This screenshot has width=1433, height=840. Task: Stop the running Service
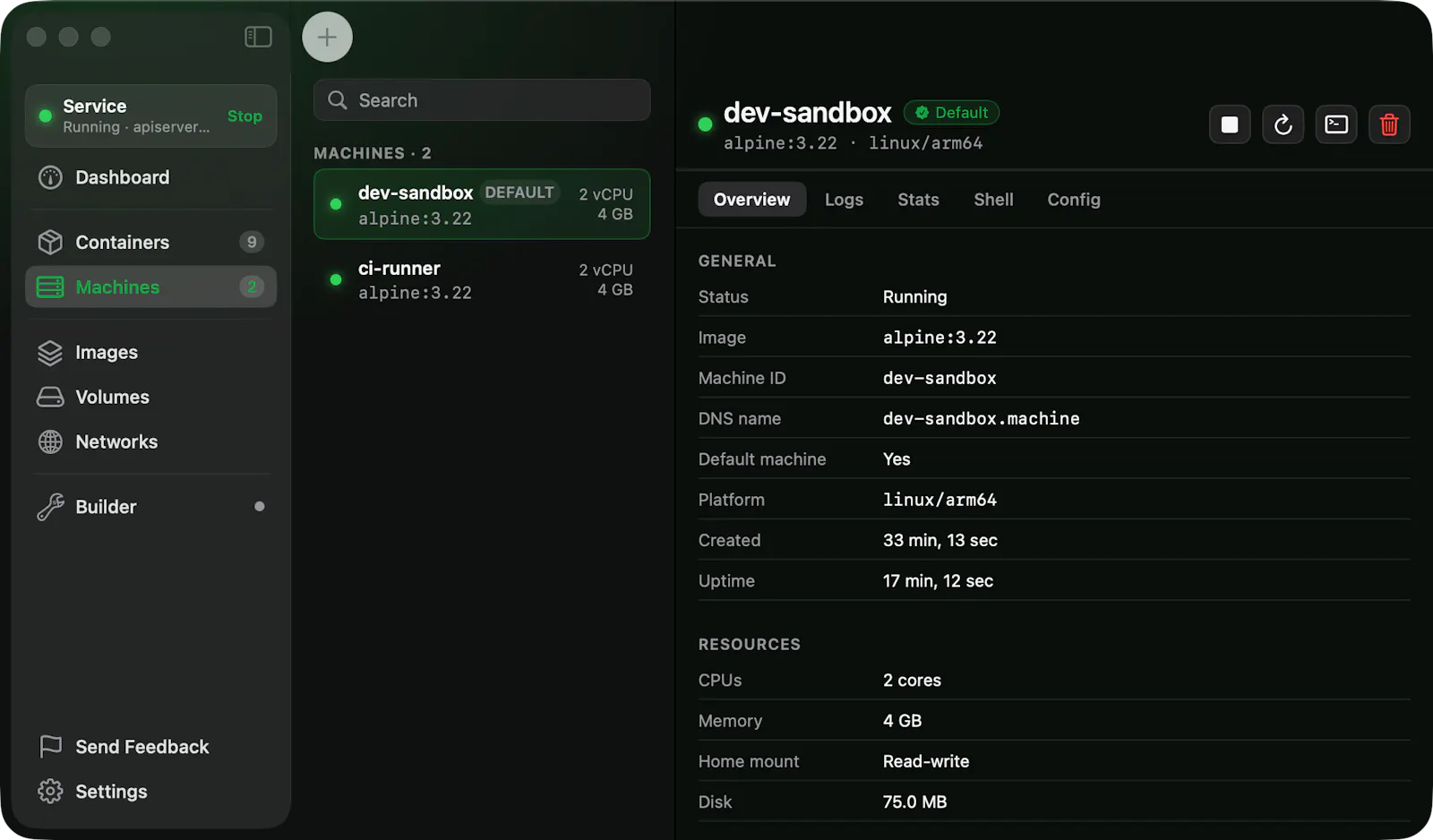point(245,116)
